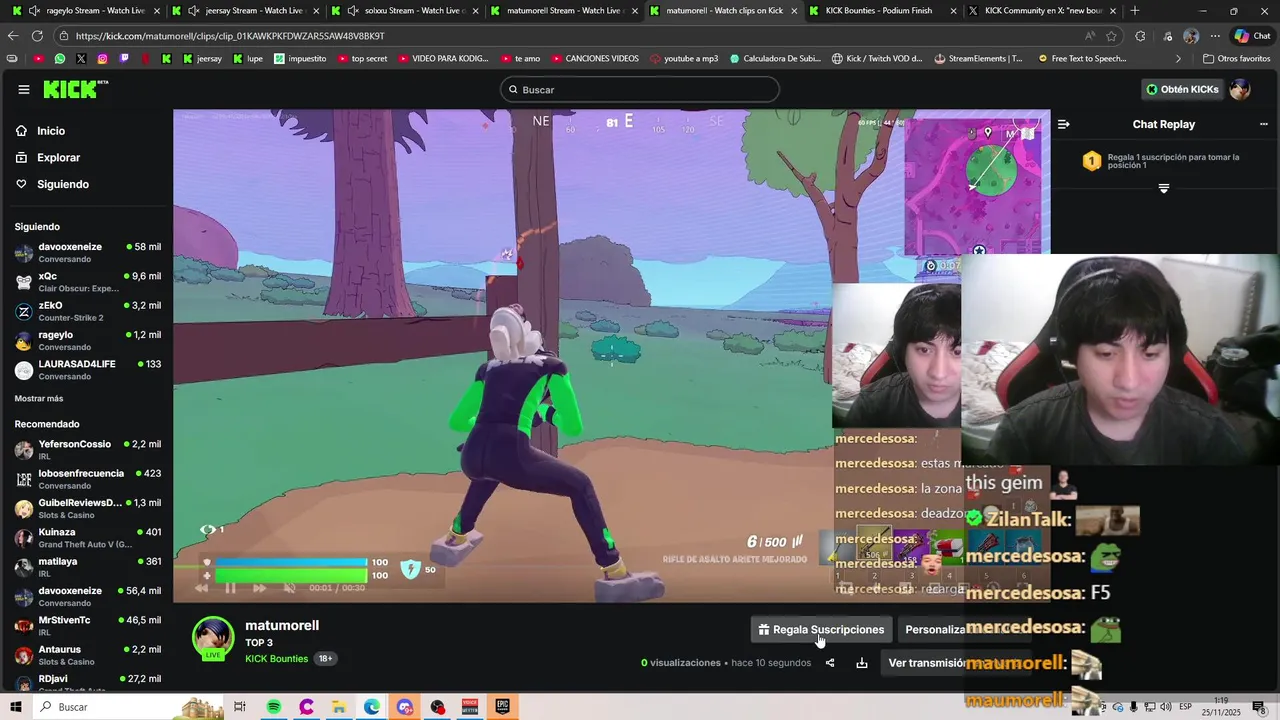Open RDjavi recommended channel
The height and width of the screenshot is (720, 1280).
coord(87,683)
